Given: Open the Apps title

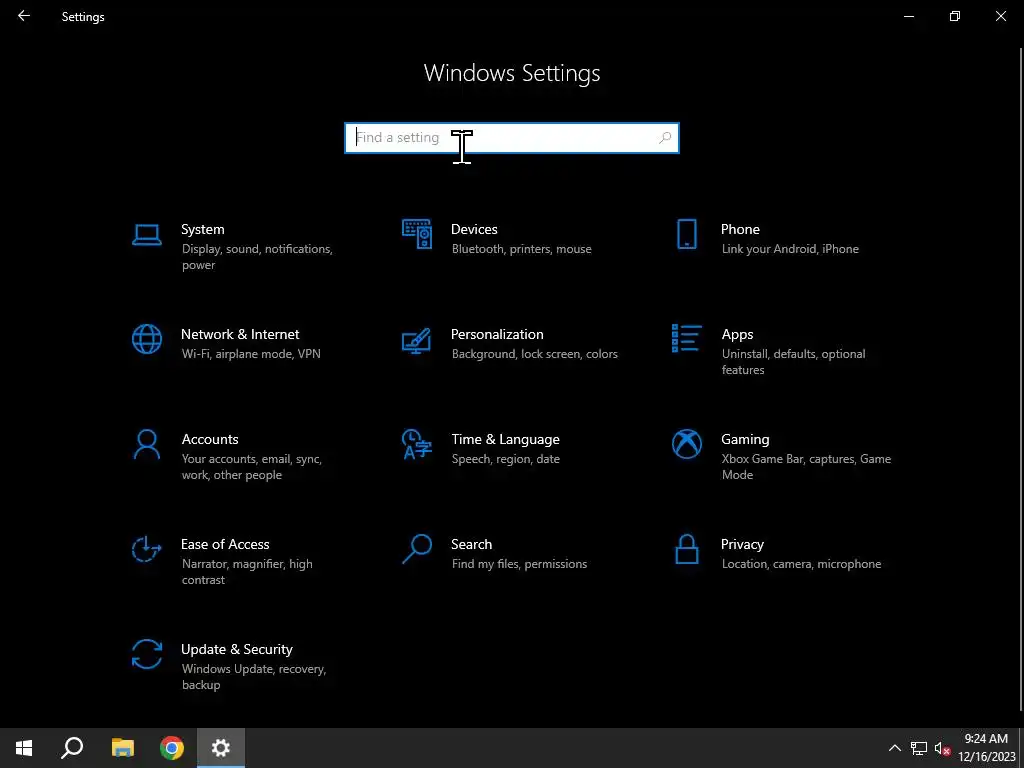Looking at the screenshot, I should tap(737, 334).
